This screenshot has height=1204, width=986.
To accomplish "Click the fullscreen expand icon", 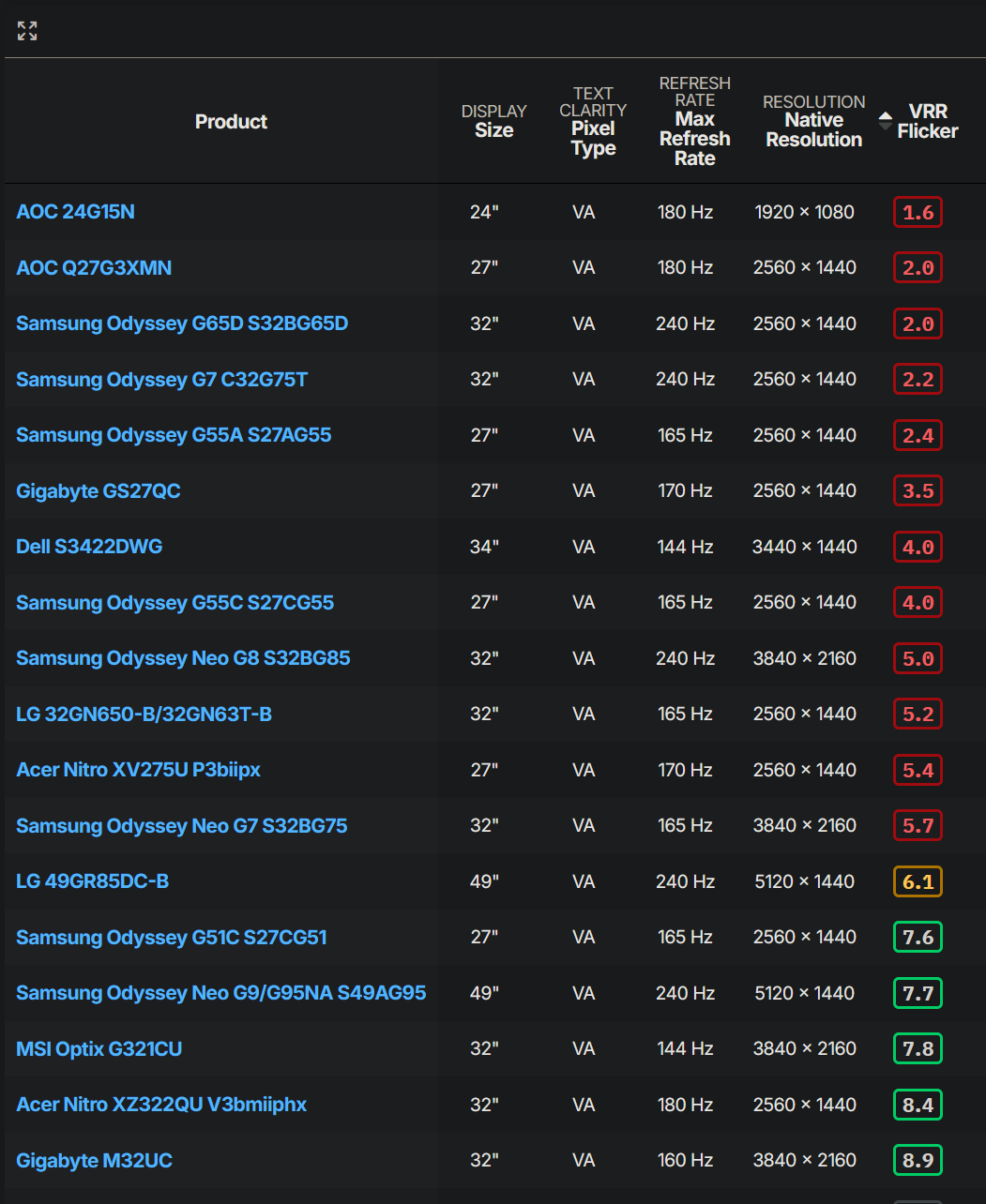I will [27, 31].
